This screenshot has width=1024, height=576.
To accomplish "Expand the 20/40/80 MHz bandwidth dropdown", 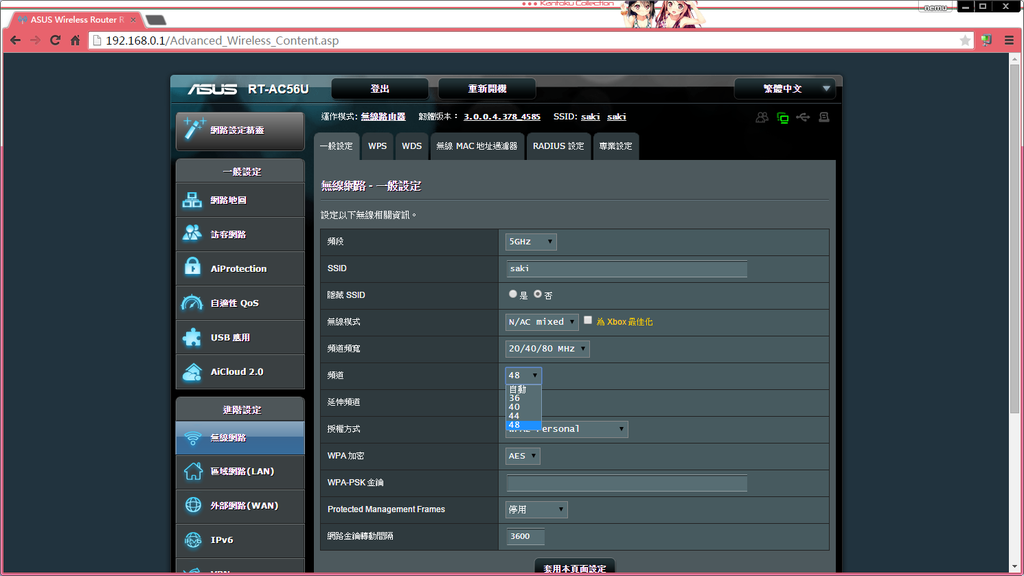I will click(x=547, y=349).
